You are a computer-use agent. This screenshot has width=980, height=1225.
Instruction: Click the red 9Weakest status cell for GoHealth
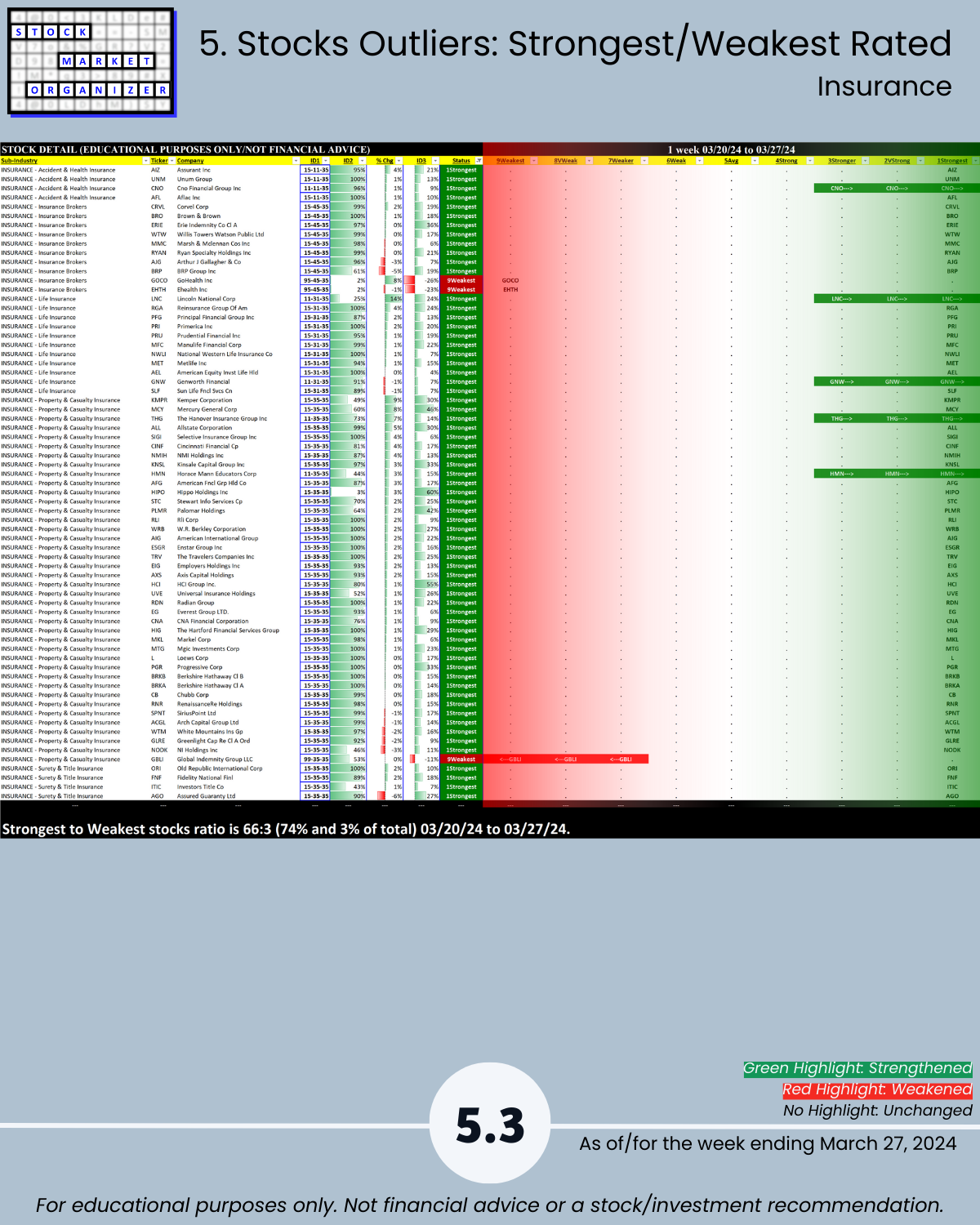click(461, 280)
